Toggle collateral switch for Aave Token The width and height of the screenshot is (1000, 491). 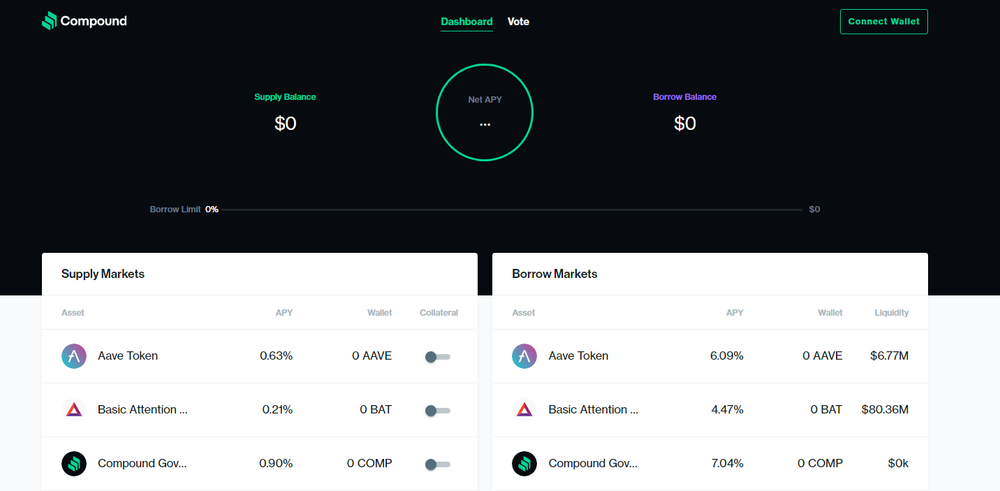438,357
